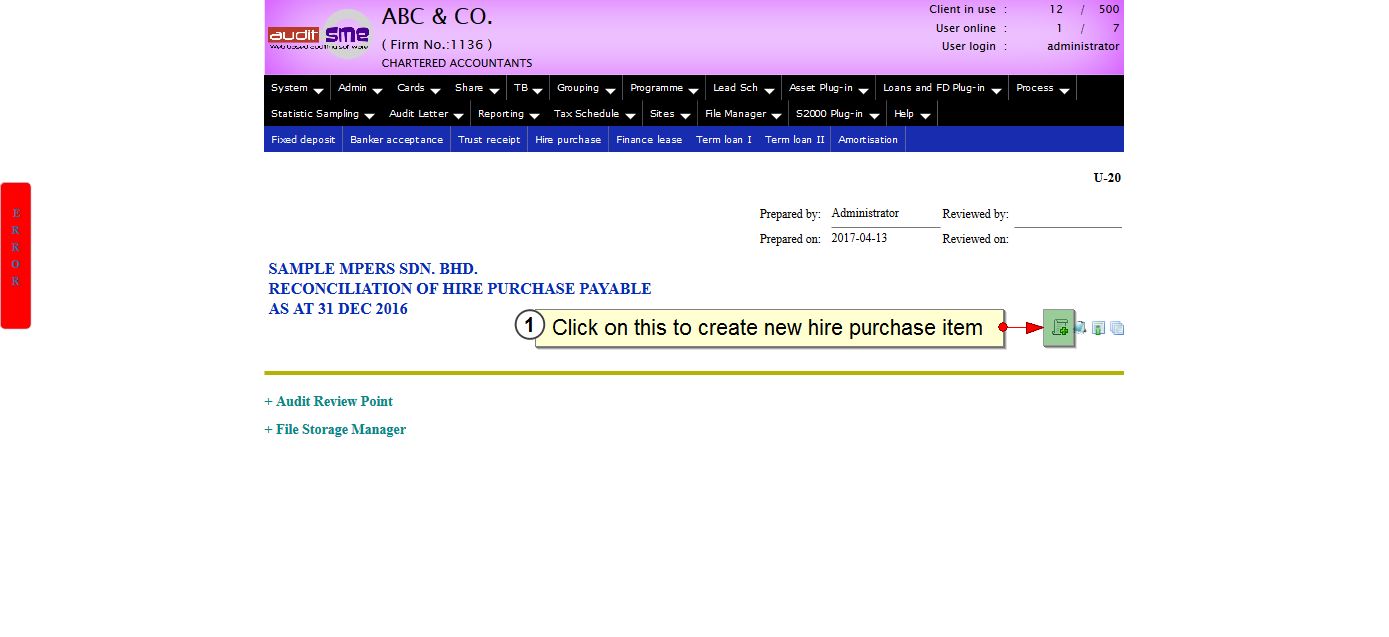Click the stacked pages copy icon
Screen dimensions: 1389x637
click(1117, 328)
